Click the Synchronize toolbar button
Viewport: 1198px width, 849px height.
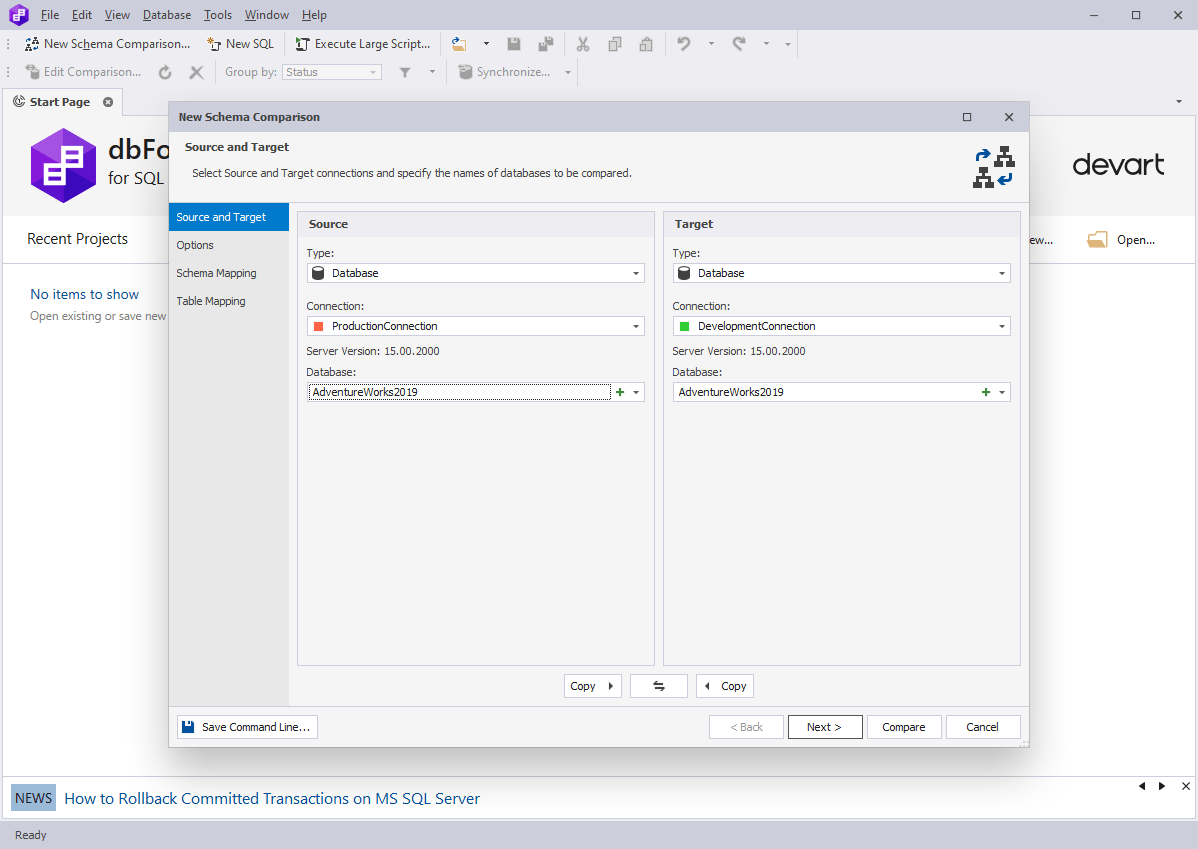tap(504, 72)
